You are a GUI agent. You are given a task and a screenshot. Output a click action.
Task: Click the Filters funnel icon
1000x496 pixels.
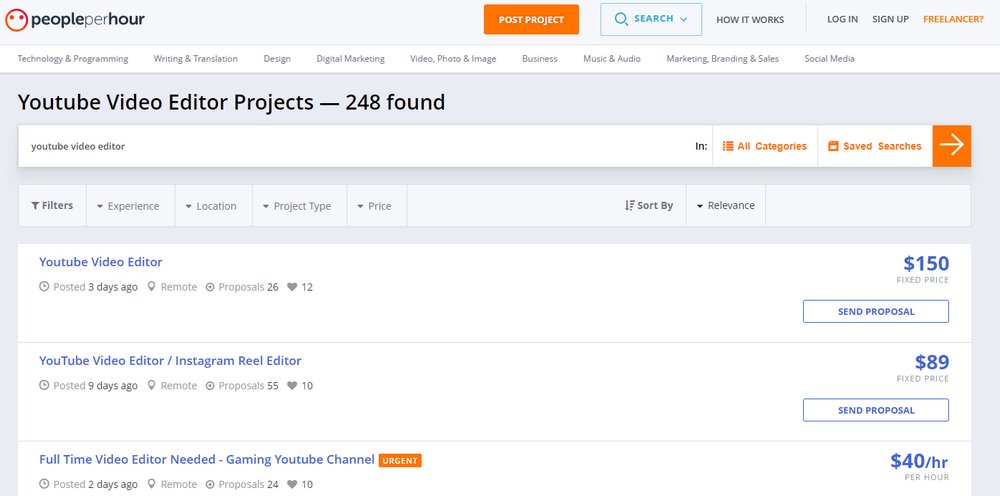(35, 205)
